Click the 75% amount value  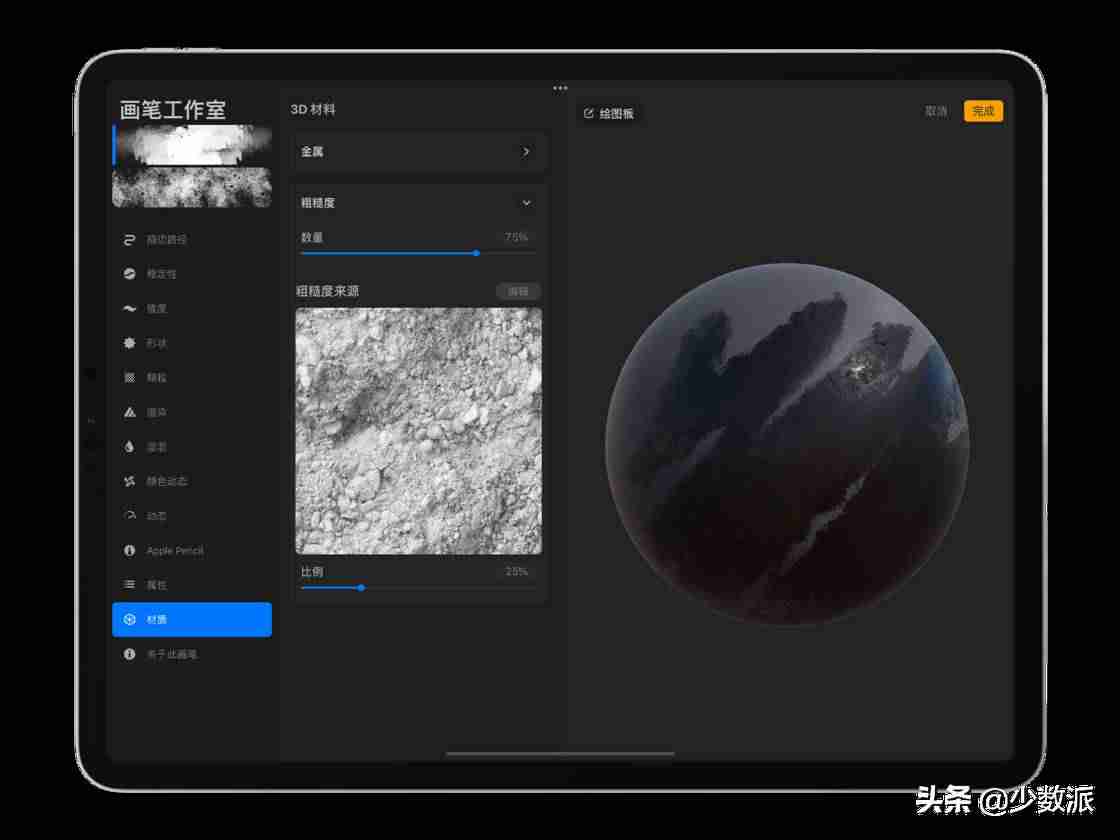point(516,236)
